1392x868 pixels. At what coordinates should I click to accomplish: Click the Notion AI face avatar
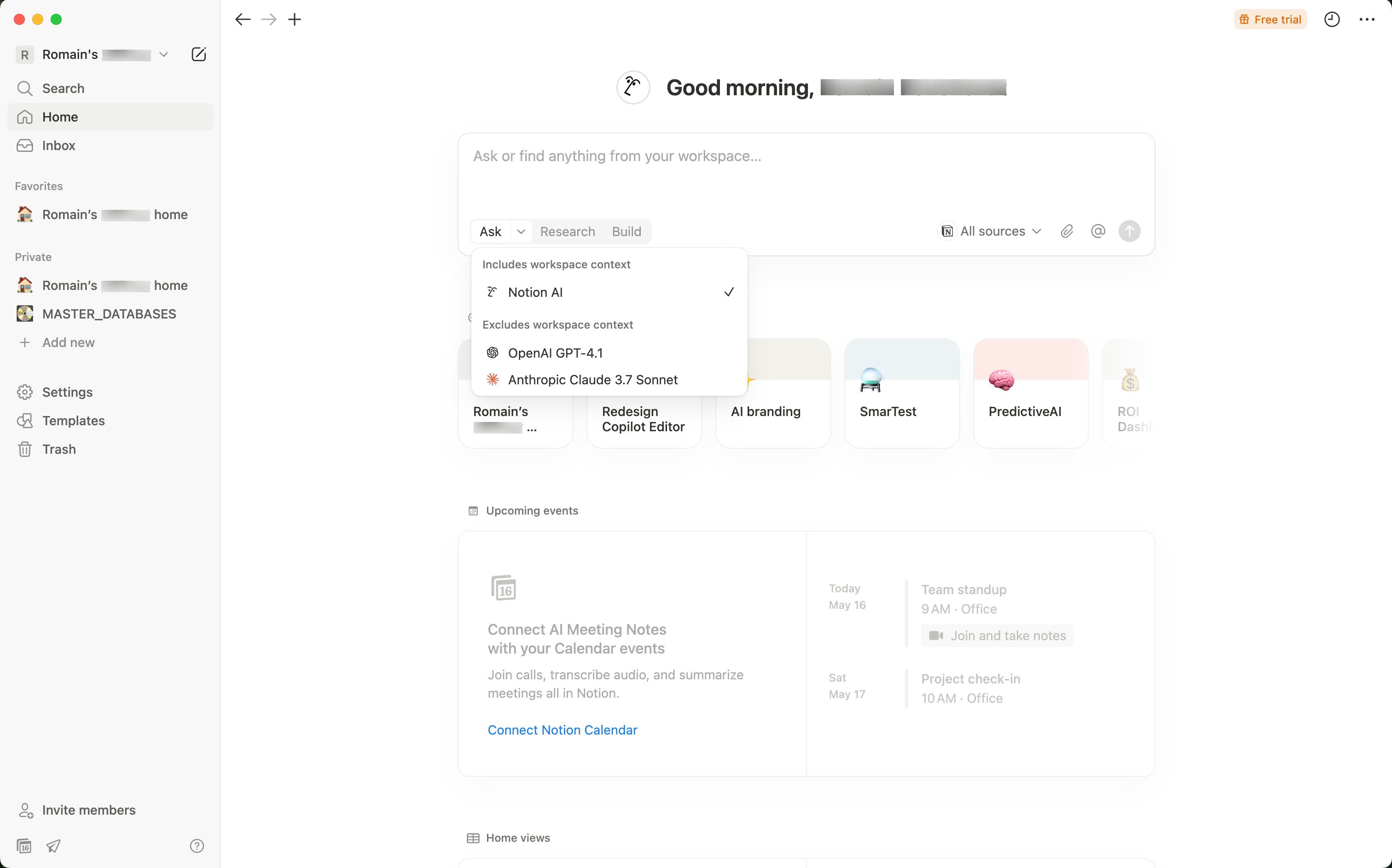633,87
